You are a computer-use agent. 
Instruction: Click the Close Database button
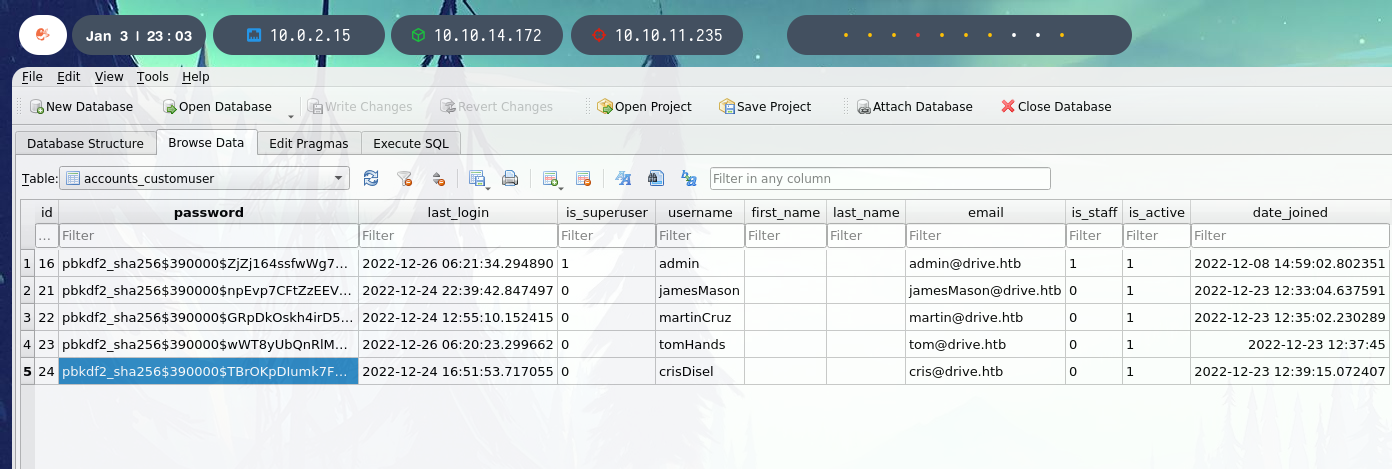pyautogui.click(x=1056, y=107)
